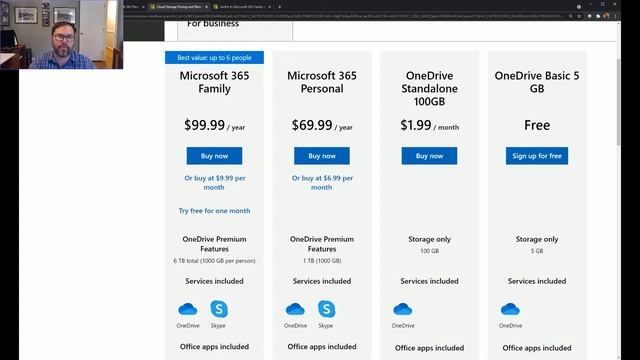
Task: Open the 'Or buy at $6.99 per month' link
Action: (322, 182)
